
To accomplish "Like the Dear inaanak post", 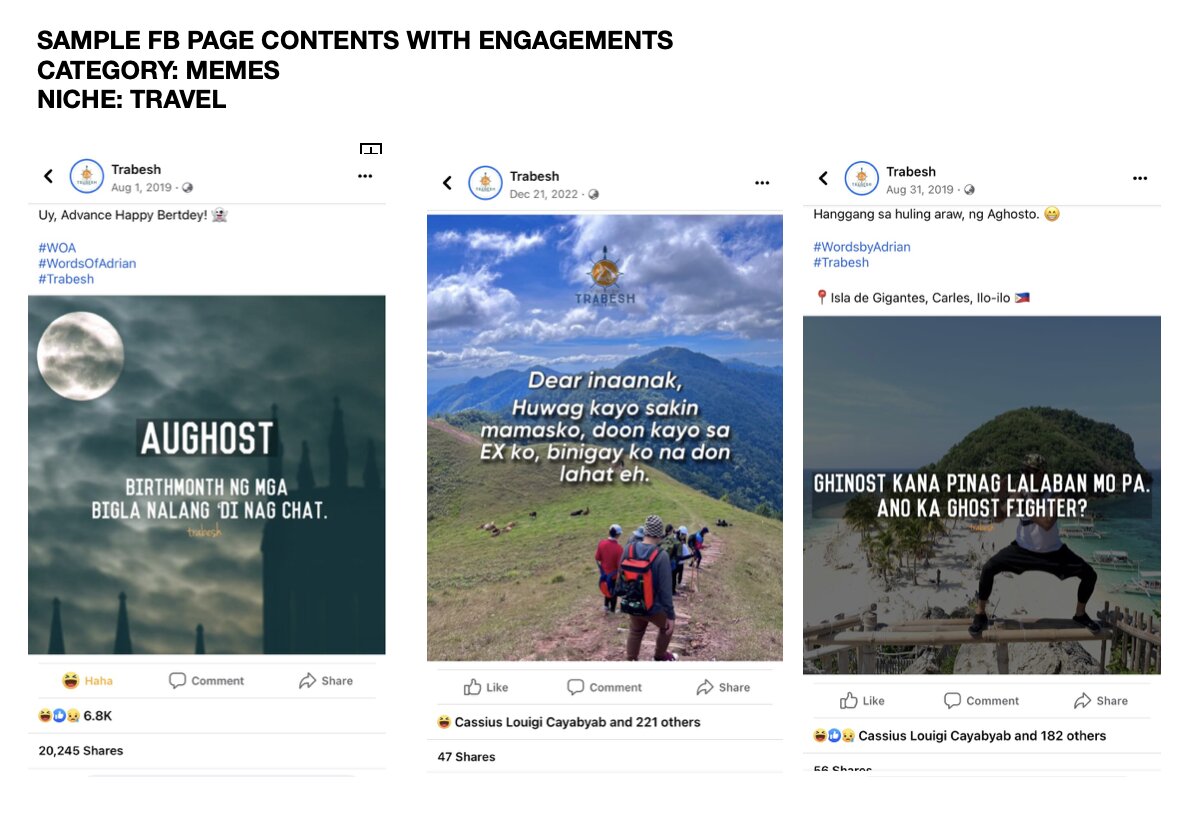I will pyautogui.click(x=486, y=687).
